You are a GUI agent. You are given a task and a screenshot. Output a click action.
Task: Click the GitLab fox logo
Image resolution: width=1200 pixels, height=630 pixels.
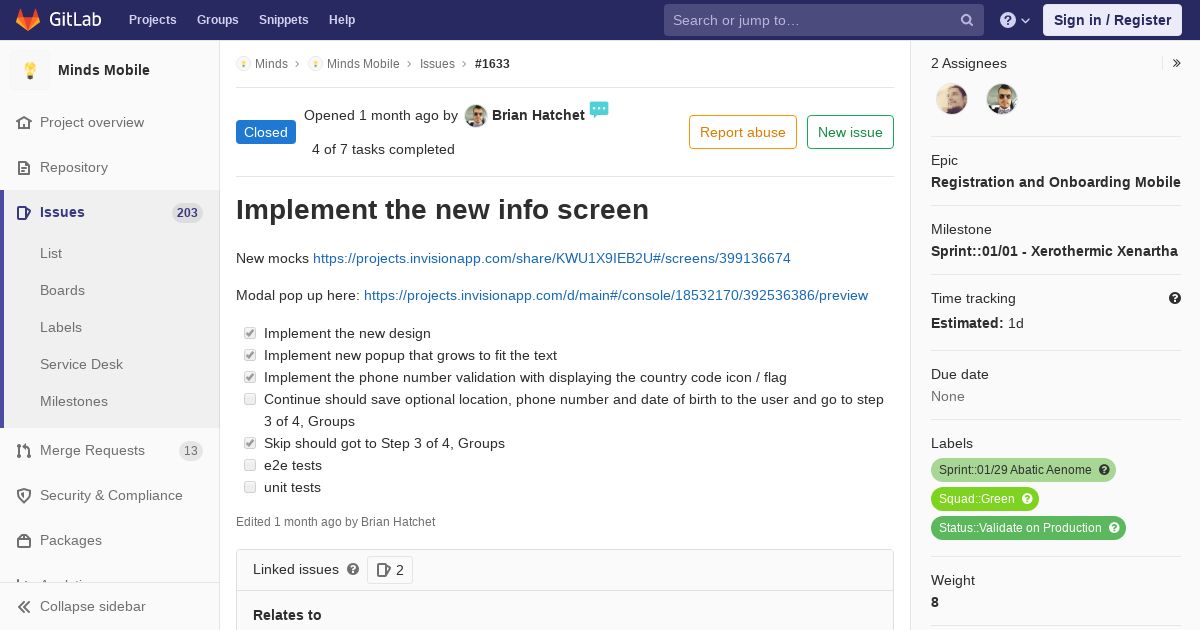click(x=28, y=19)
